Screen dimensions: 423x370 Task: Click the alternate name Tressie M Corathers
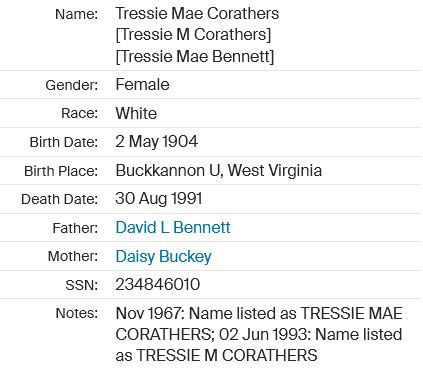tap(193, 35)
